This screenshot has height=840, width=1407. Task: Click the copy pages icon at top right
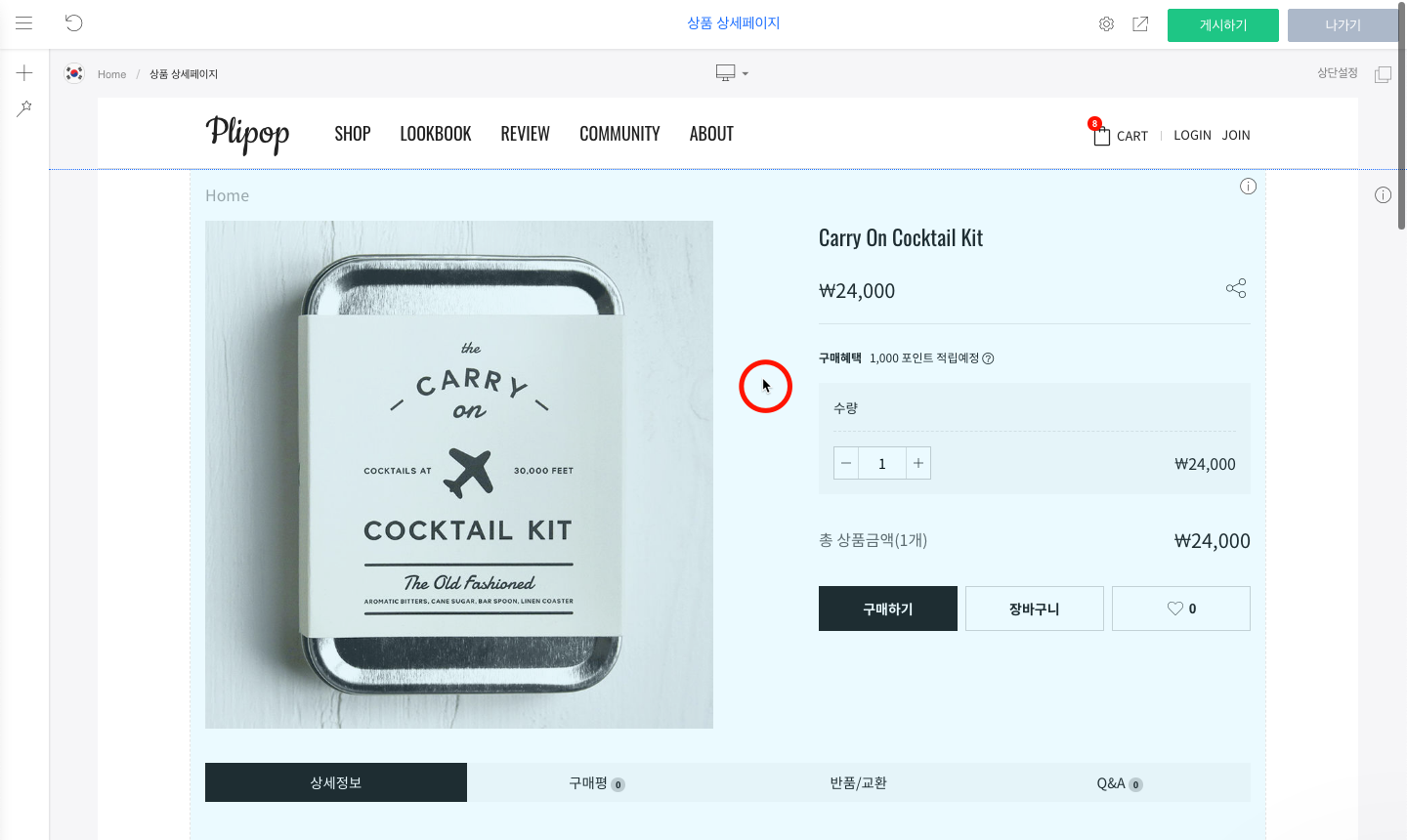(1383, 74)
